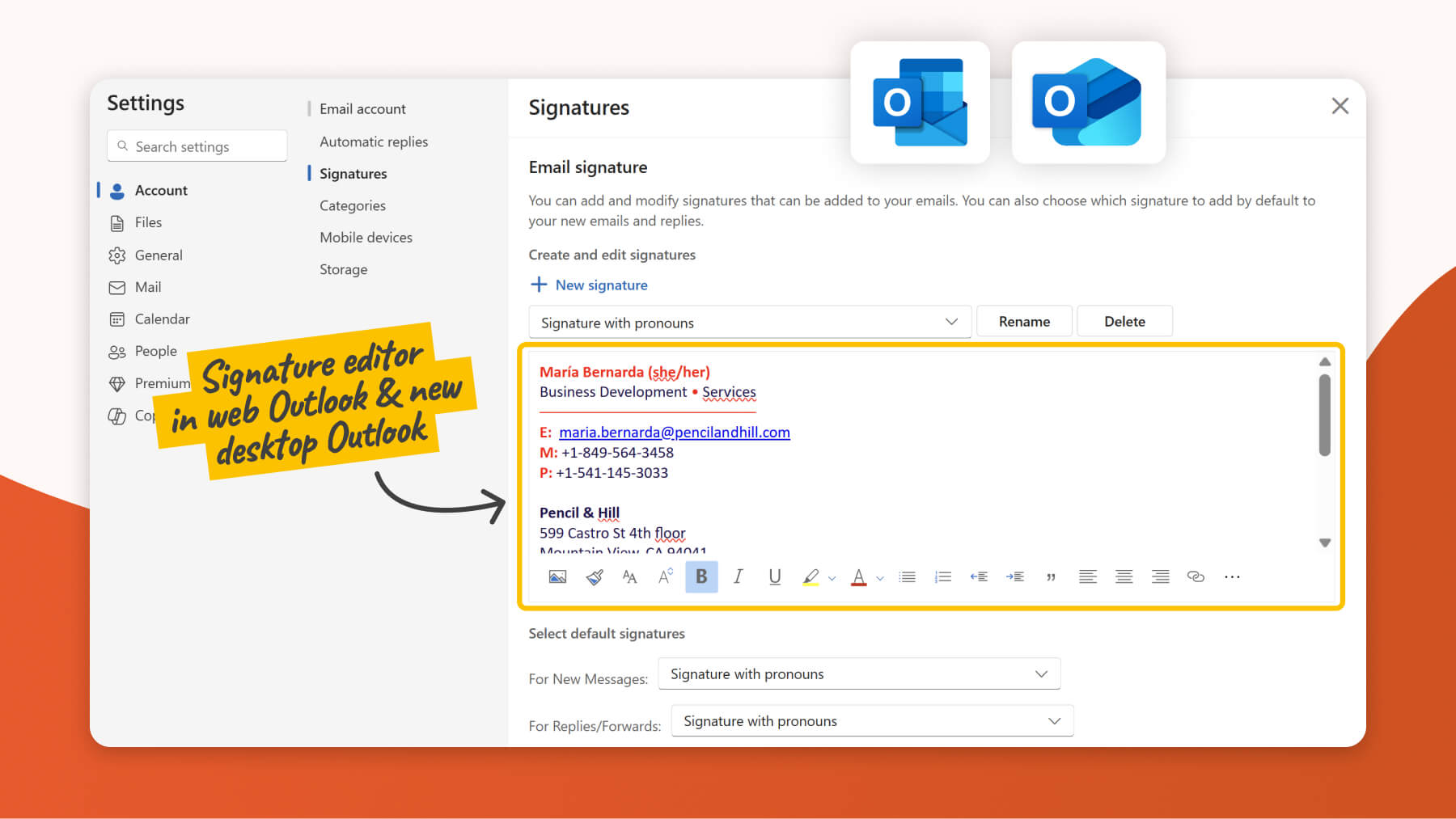1456x819 pixels.
Task: Click the Rename button
Action: coord(1024,321)
